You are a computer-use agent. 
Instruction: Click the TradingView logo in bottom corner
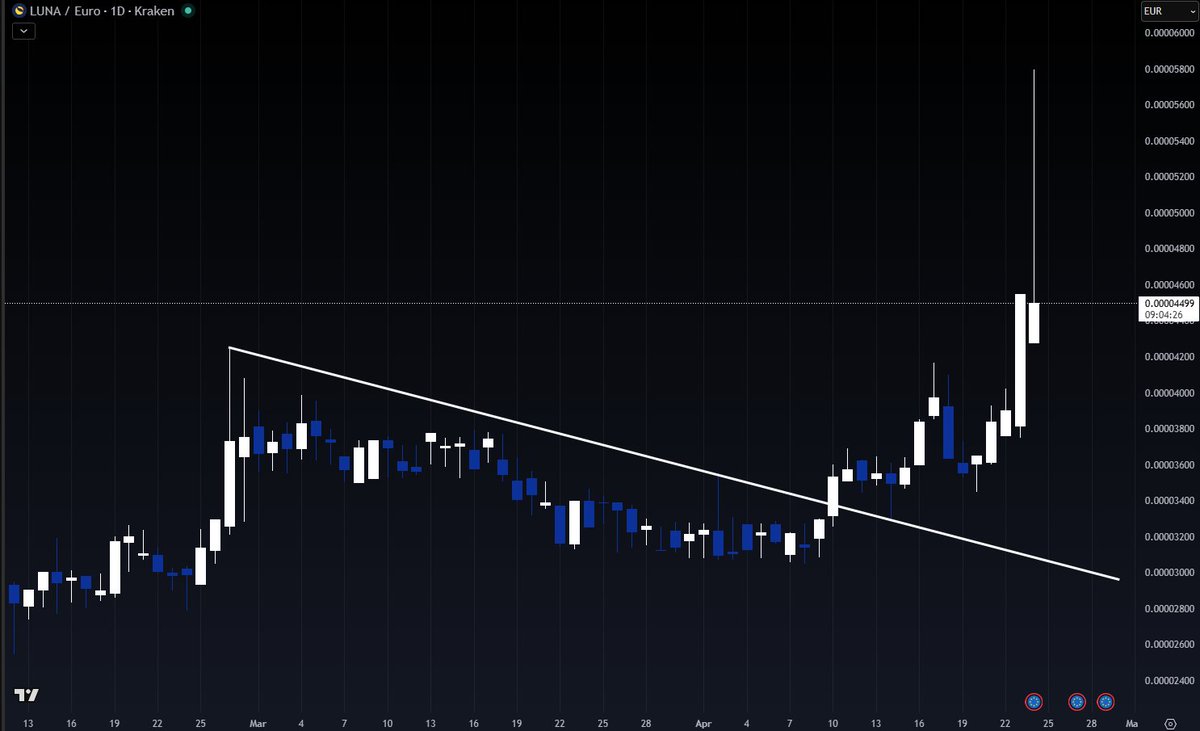(26, 696)
